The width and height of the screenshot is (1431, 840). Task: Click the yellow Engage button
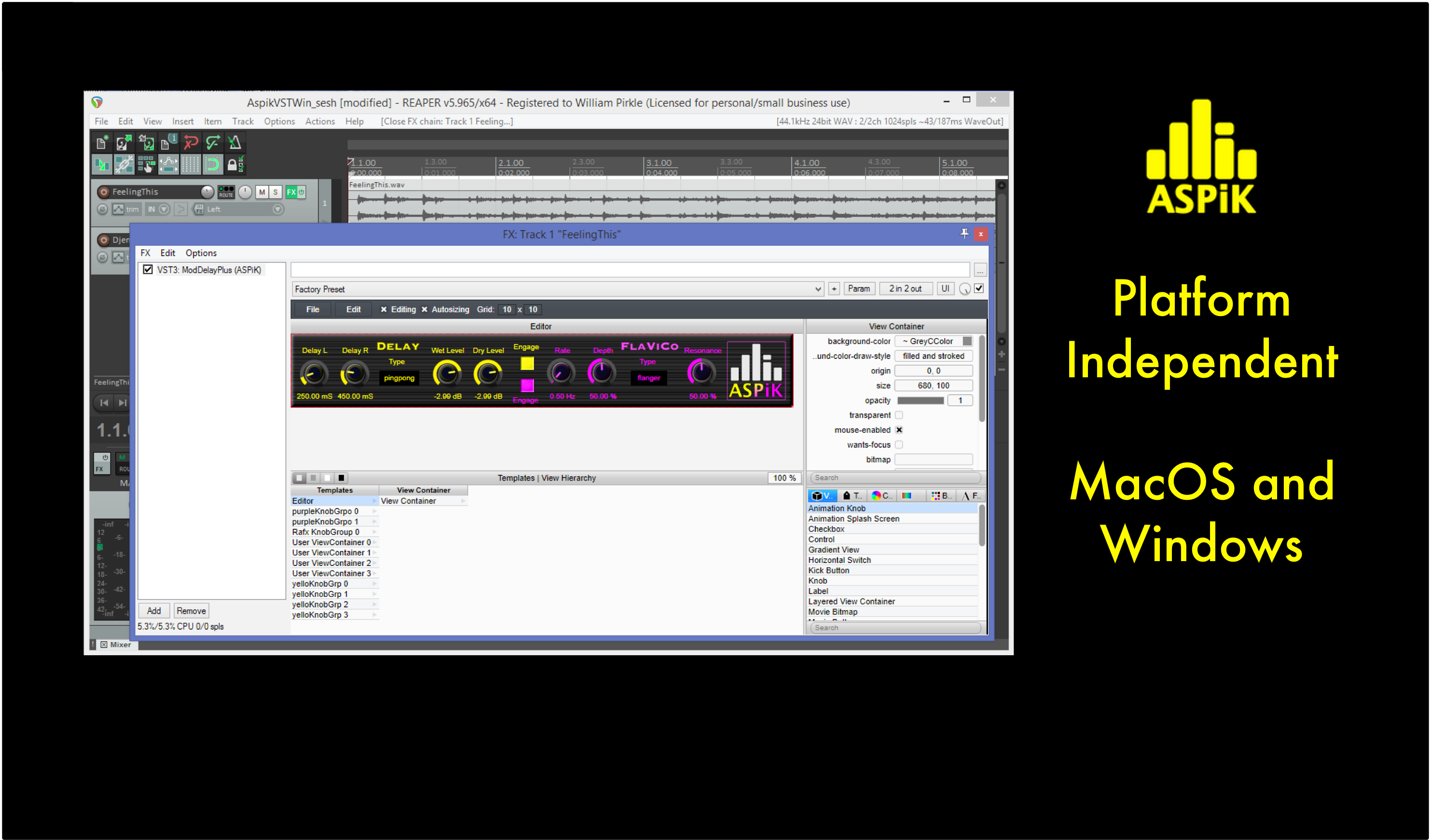point(527,363)
